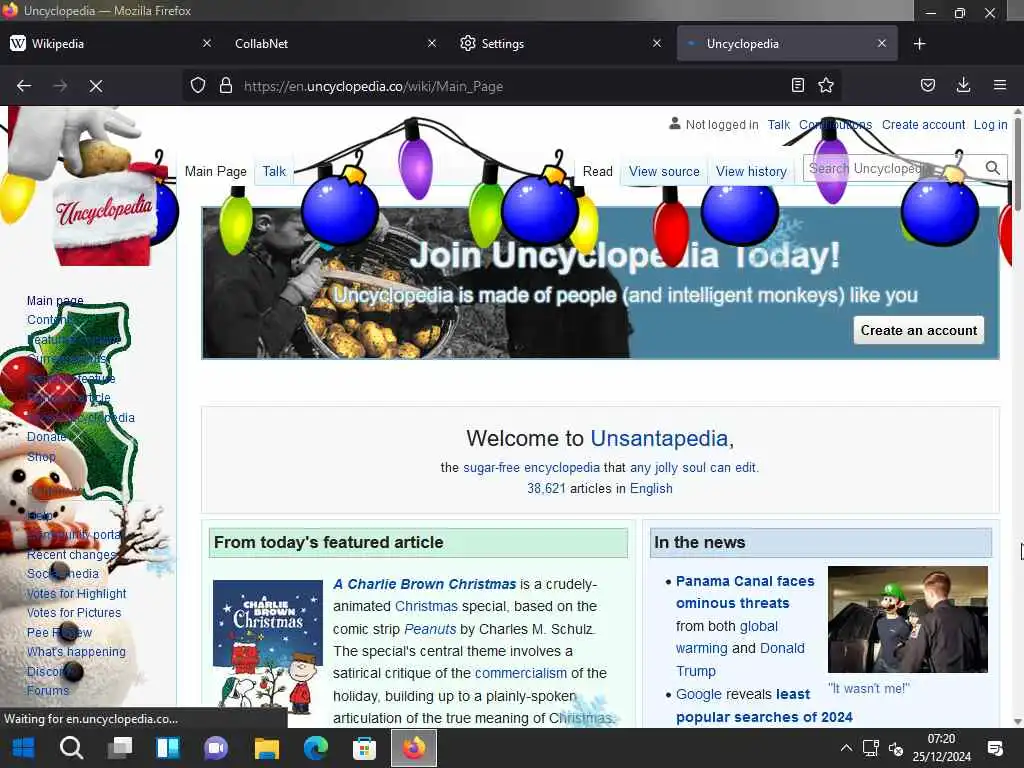Click the muted volume tray icon

coord(896,748)
